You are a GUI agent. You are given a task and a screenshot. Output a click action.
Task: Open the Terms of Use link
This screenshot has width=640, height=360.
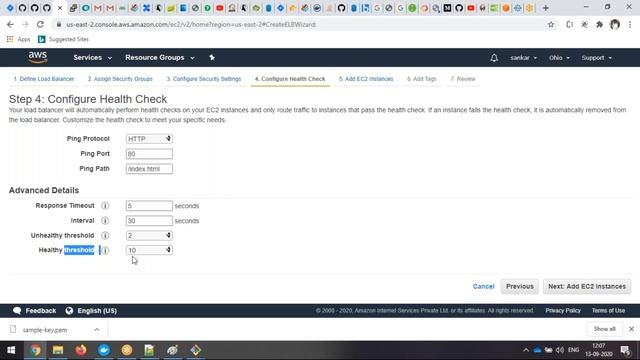coord(608,311)
